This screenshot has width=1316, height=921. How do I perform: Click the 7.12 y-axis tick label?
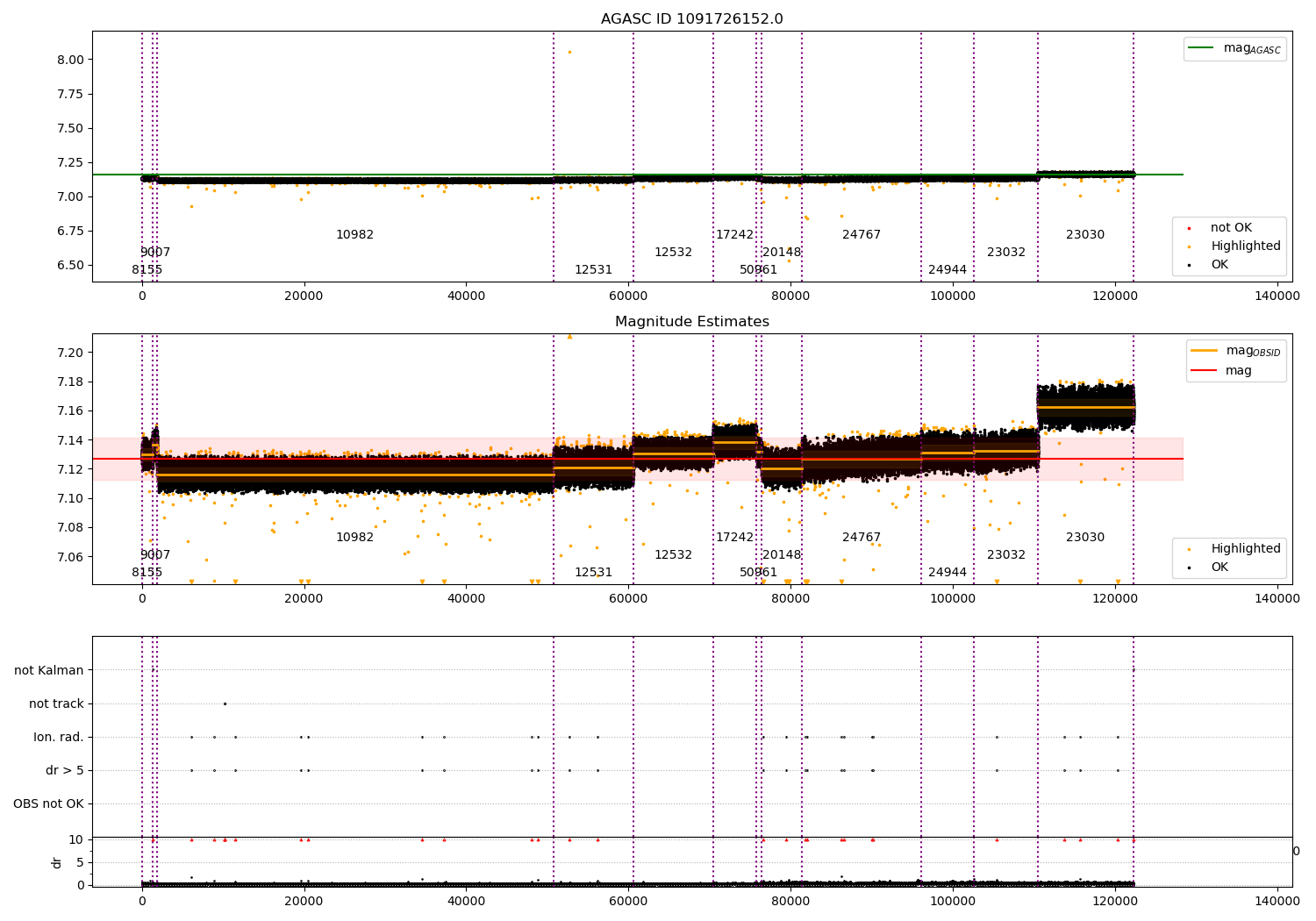pyautogui.click(x=71, y=469)
